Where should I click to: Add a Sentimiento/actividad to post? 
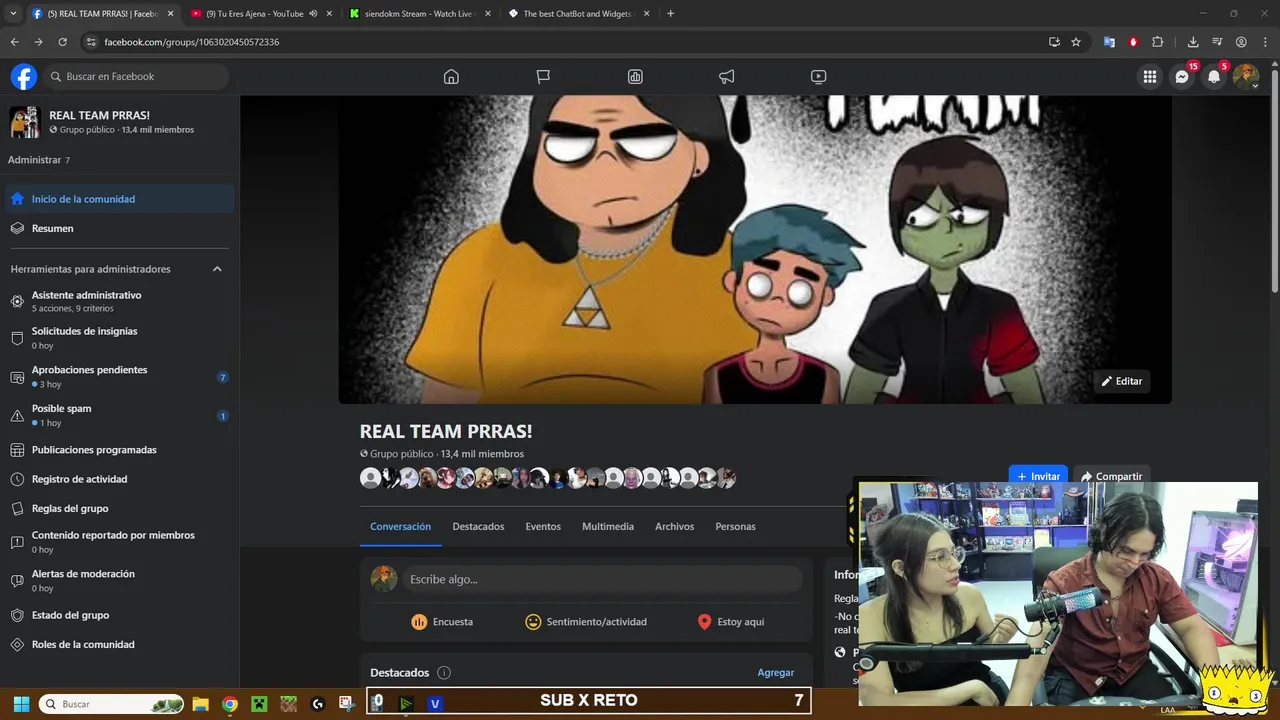pos(586,622)
